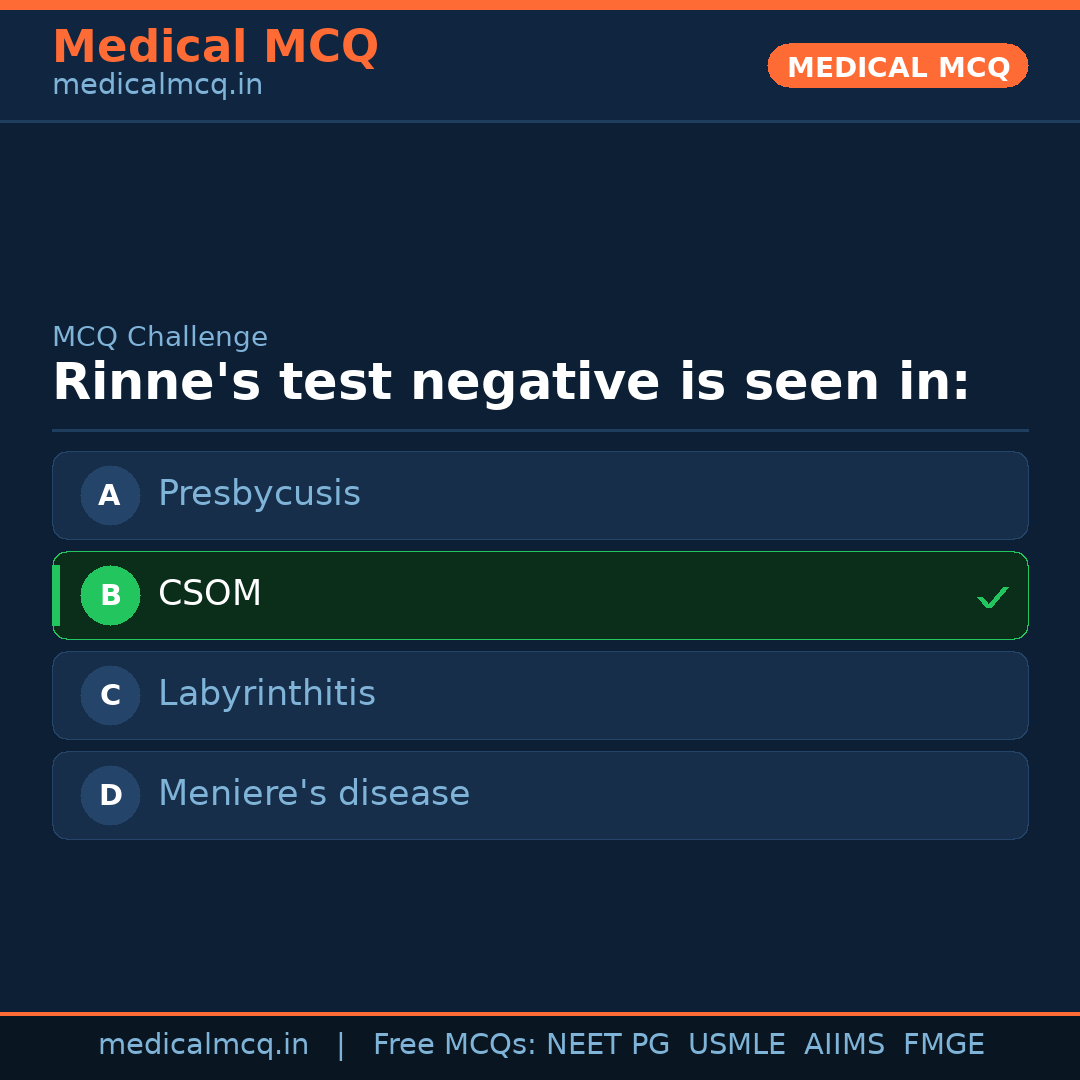
Task: Click the Free MCQs footer text
Action: [454, 1045]
